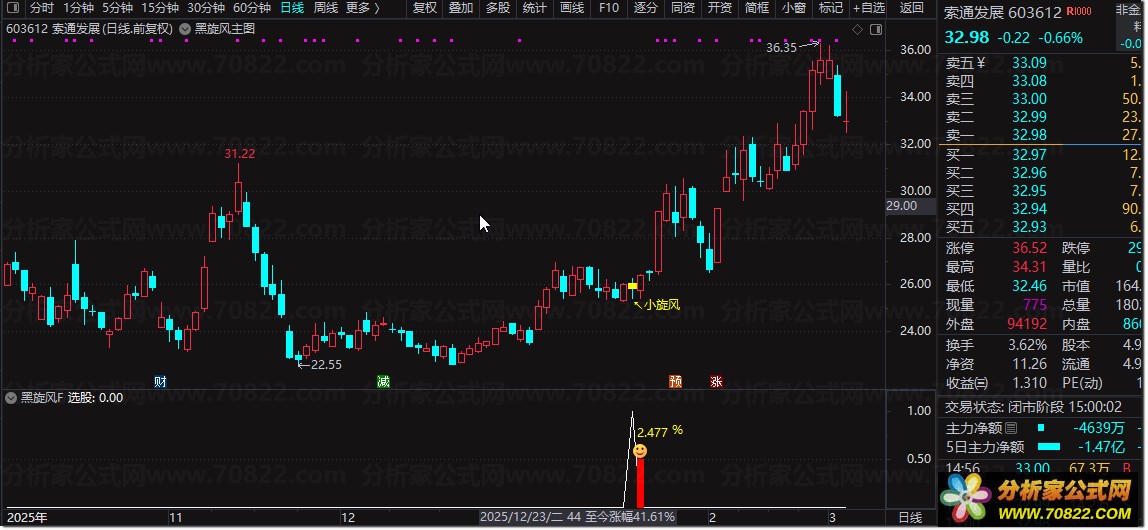Select the 日线 period tab

point(292,8)
